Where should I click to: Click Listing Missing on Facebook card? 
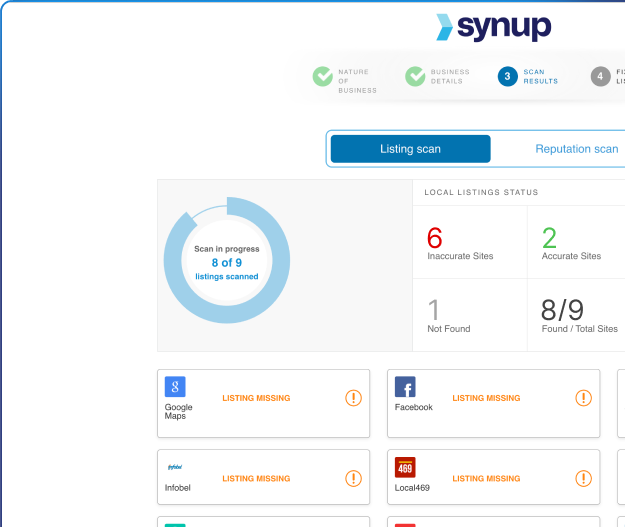(486, 398)
